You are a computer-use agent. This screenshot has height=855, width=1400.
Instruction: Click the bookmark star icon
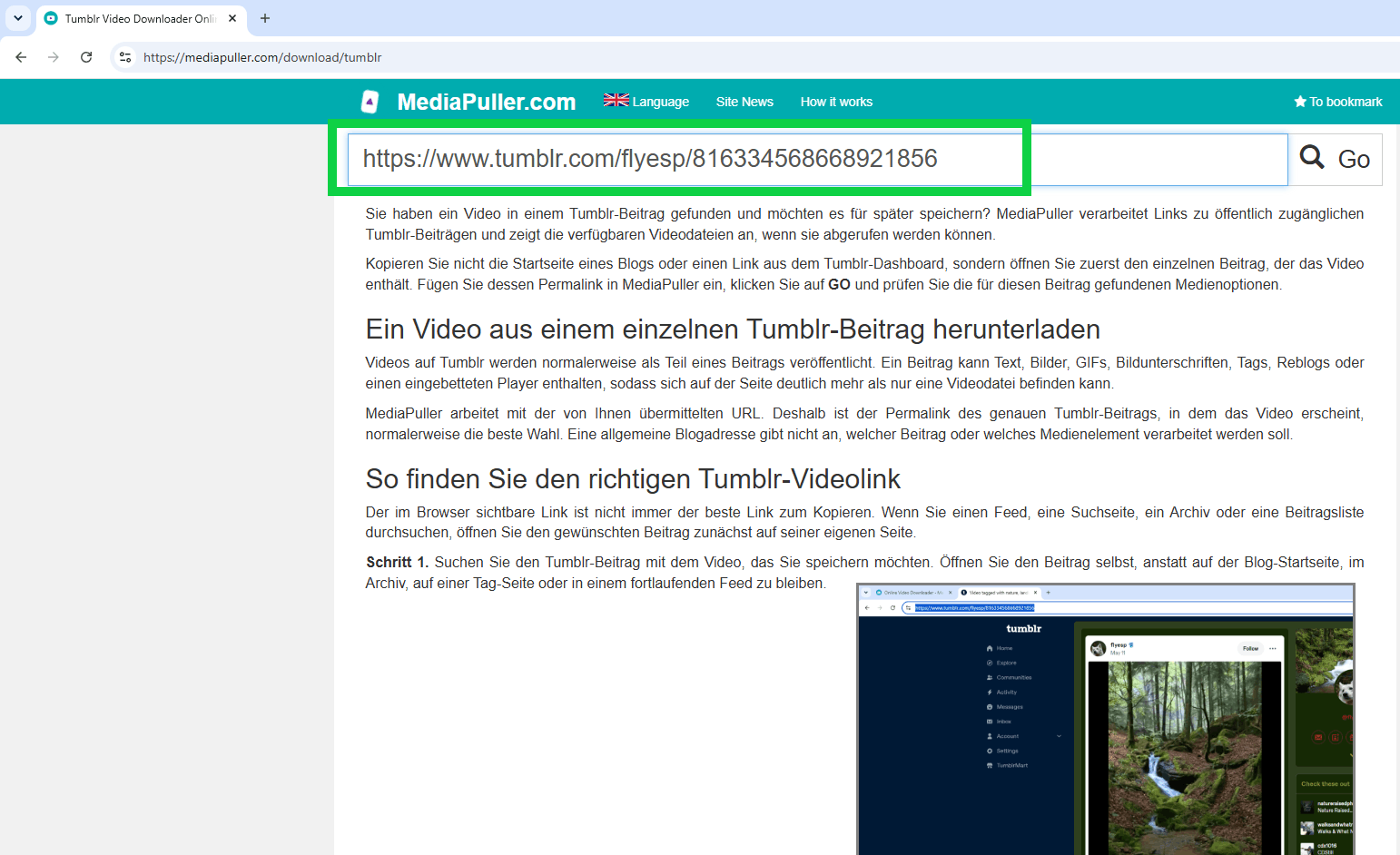coord(1300,102)
